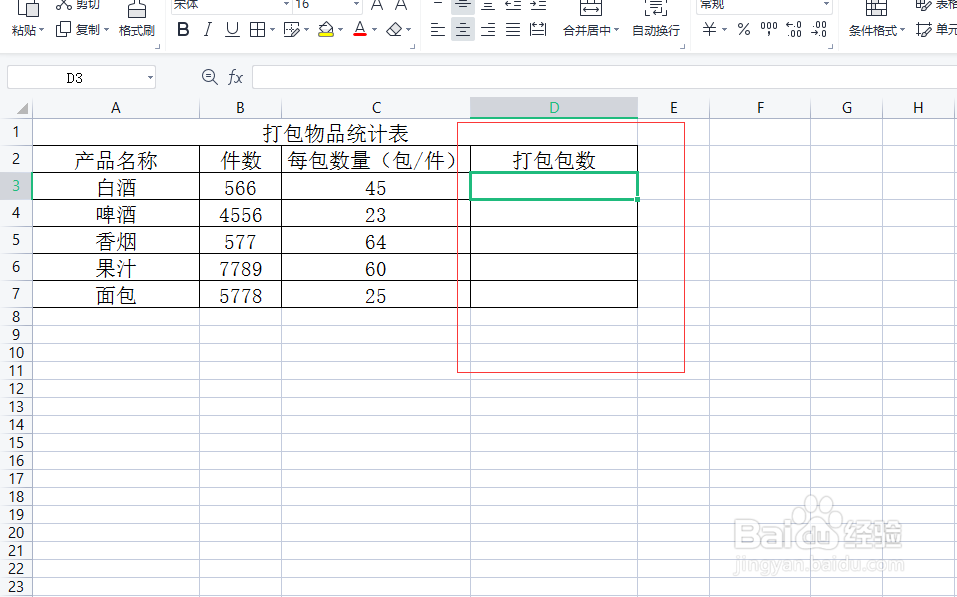Click the currency format (¥) icon
This screenshot has height=597, width=957.
(708, 30)
